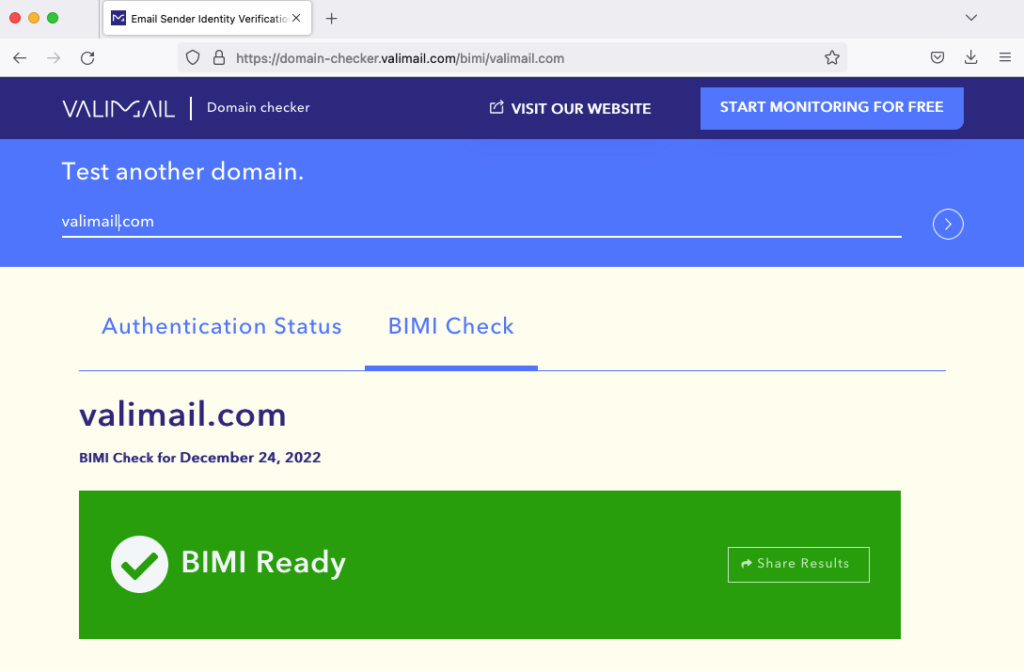Reload the current page
Image resolution: width=1024 pixels, height=671 pixels.
(88, 58)
